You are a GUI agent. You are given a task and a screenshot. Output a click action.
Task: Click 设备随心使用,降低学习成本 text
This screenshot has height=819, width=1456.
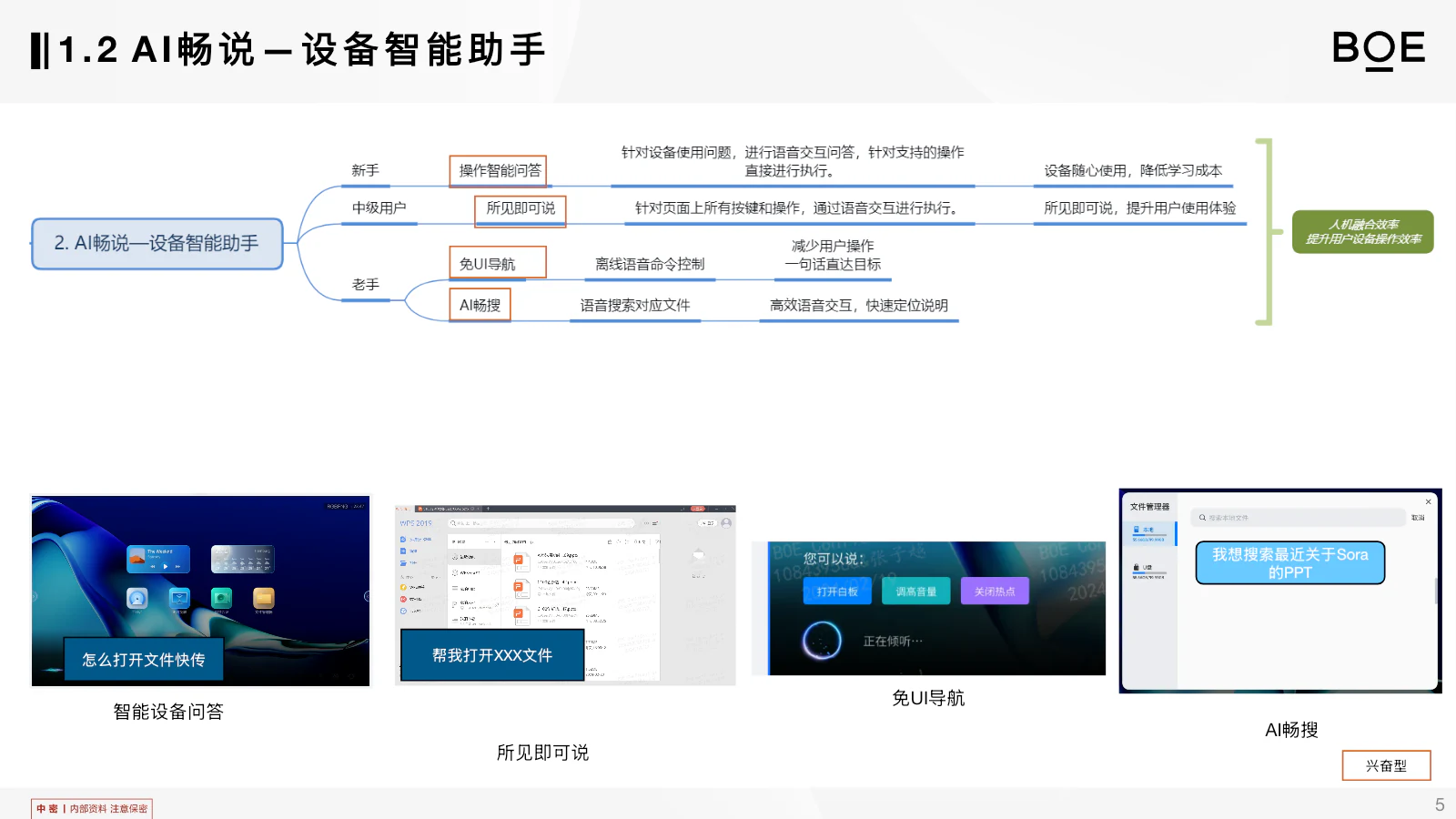[x=1133, y=171]
